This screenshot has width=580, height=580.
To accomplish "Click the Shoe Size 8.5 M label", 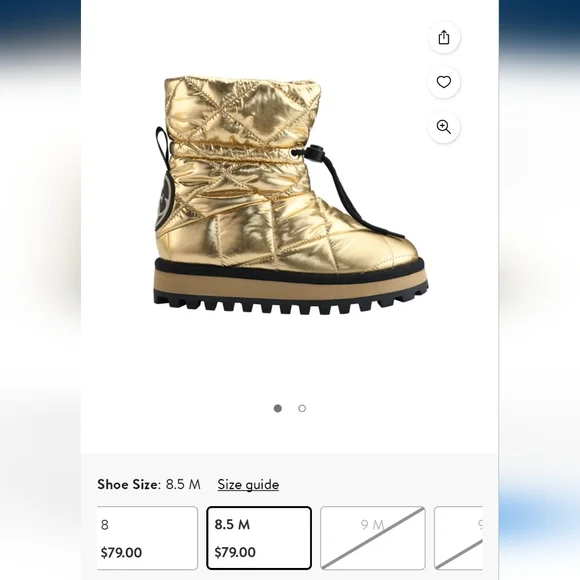I will tap(149, 484).
